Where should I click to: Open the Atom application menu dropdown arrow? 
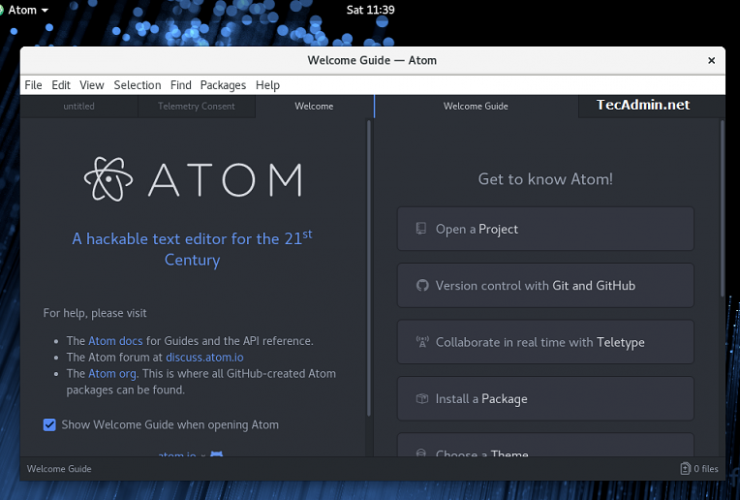click(45, 11)
